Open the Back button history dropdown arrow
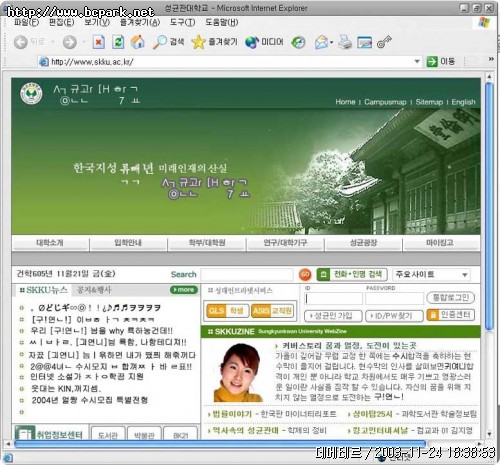 [53, 42]
